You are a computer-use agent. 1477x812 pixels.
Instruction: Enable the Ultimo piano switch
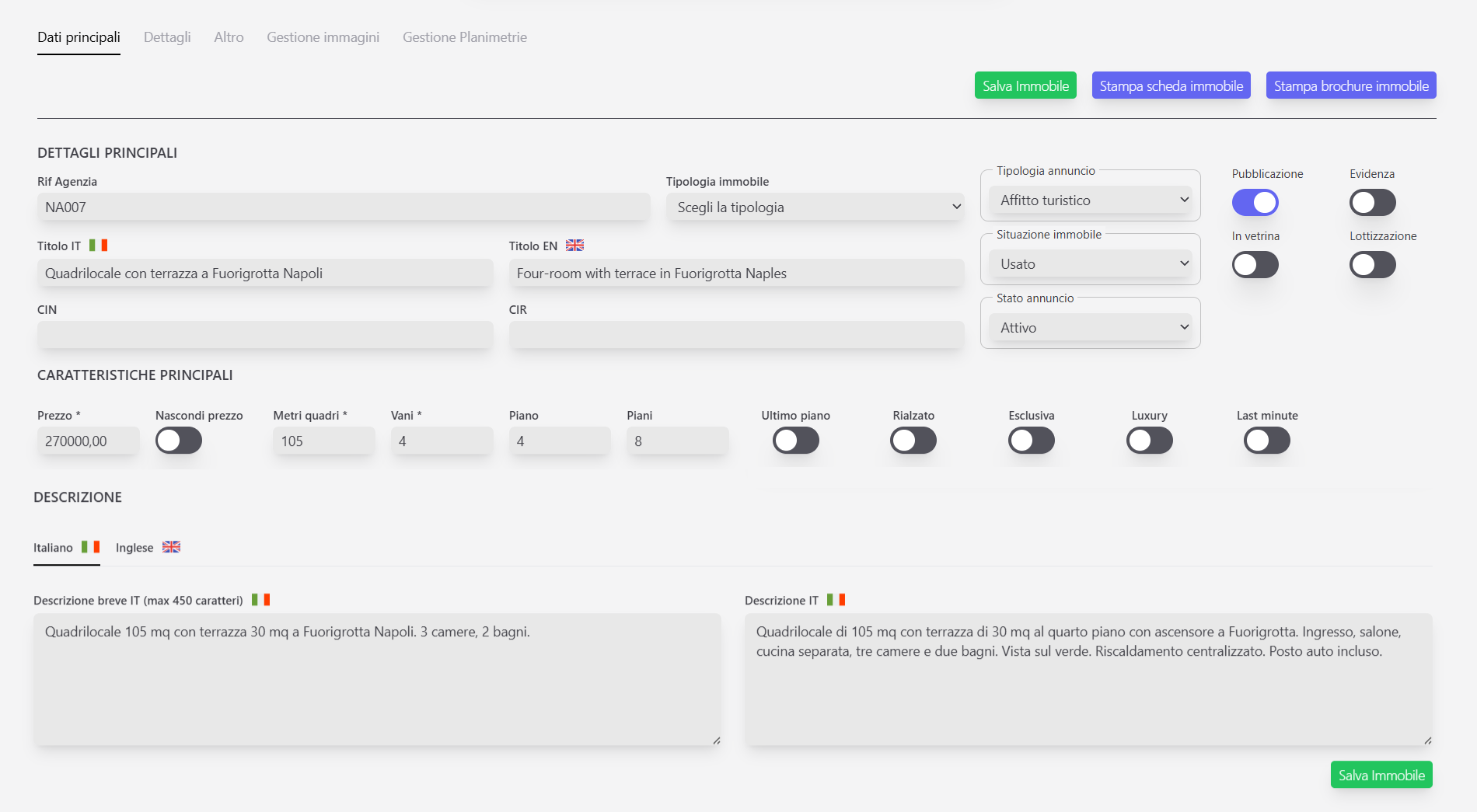pyautogui.click(x=796, y=441)
